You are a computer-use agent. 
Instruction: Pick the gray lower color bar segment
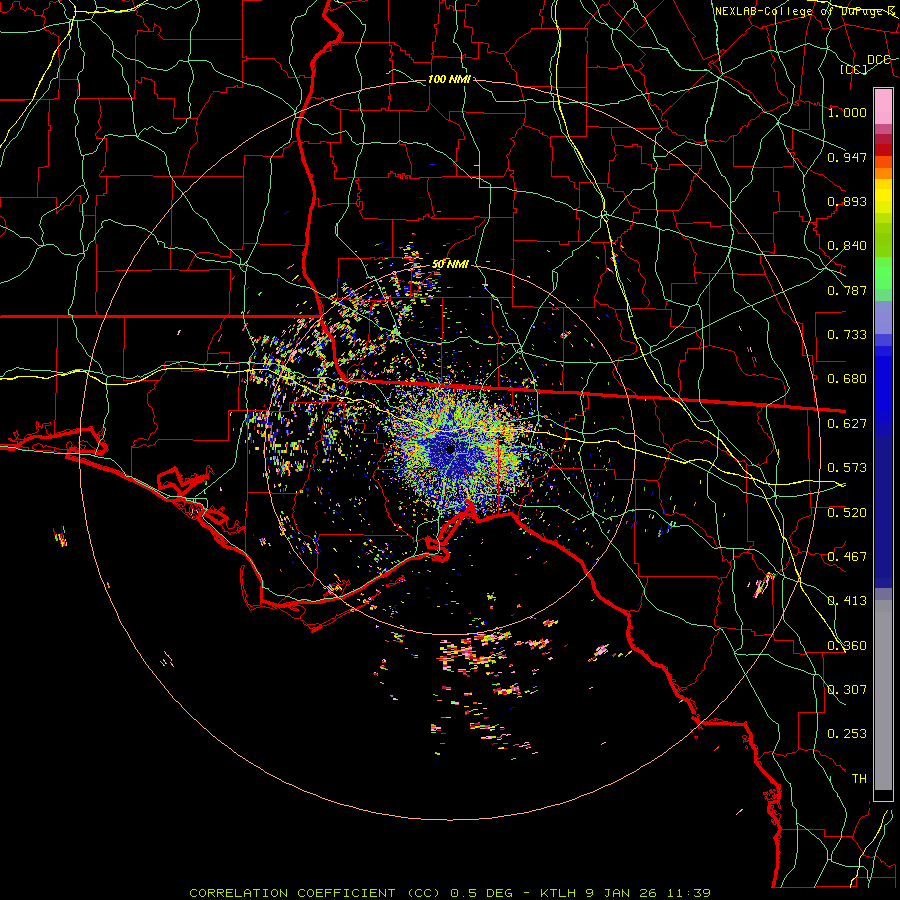(883, 695)
